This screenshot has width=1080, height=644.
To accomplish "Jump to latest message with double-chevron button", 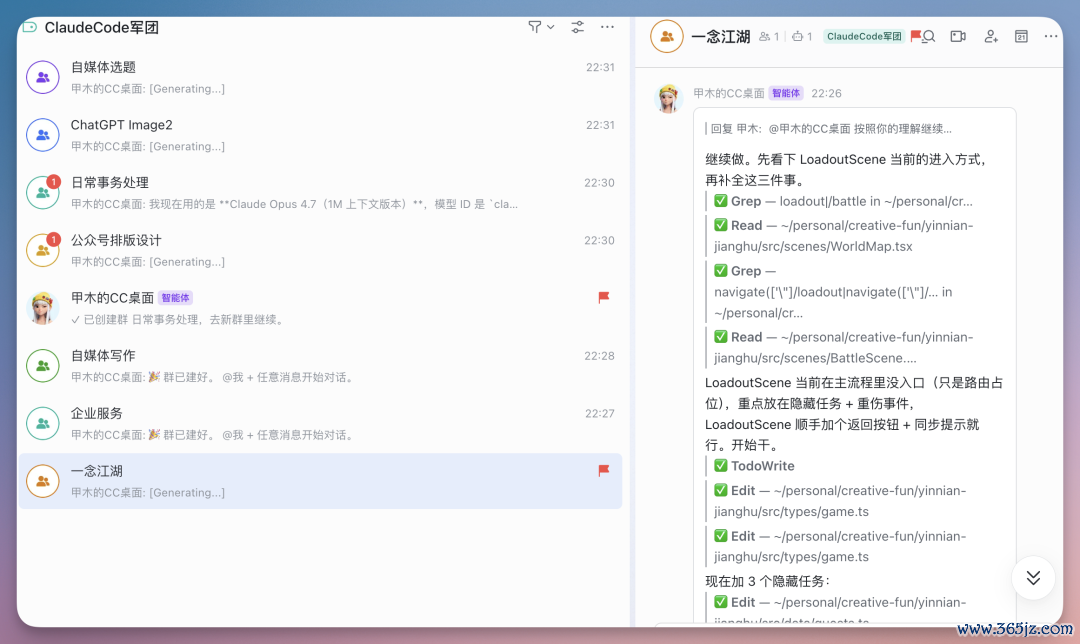I will (x=1033, y=578).
